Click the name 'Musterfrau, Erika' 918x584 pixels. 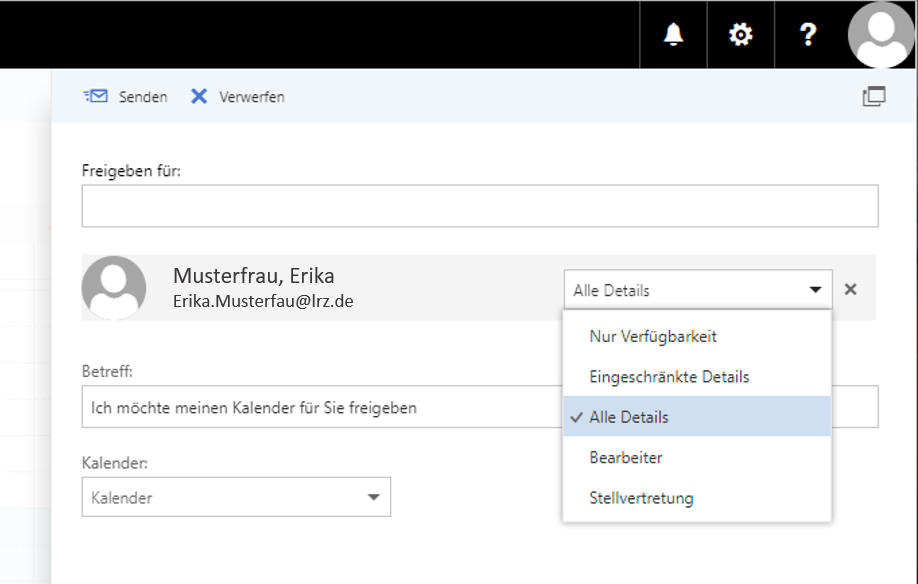(x=253, y=276)
